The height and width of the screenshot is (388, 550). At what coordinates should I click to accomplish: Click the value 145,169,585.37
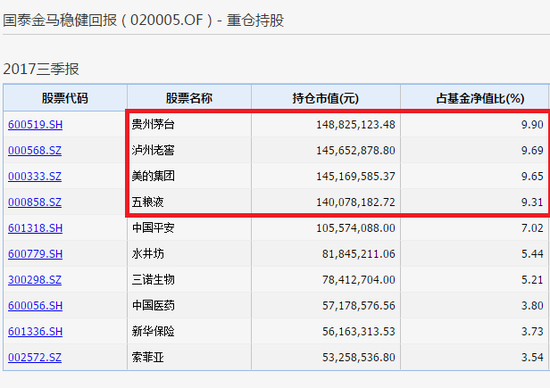click(356, 176)
